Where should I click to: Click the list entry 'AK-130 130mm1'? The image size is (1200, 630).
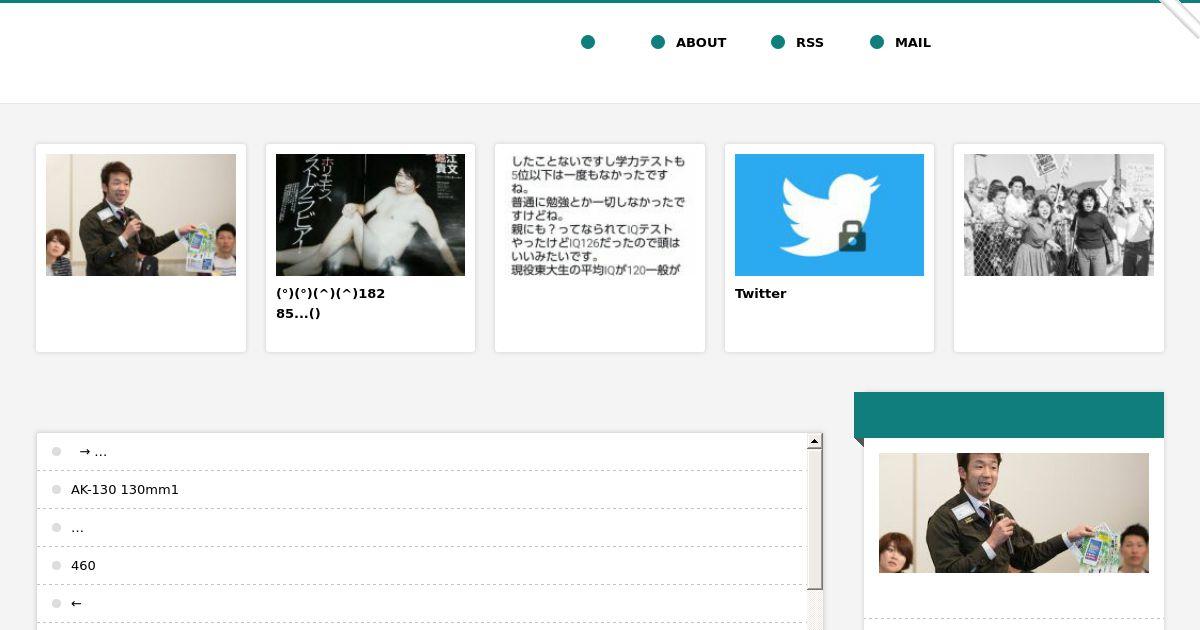(x=125, y=489)
